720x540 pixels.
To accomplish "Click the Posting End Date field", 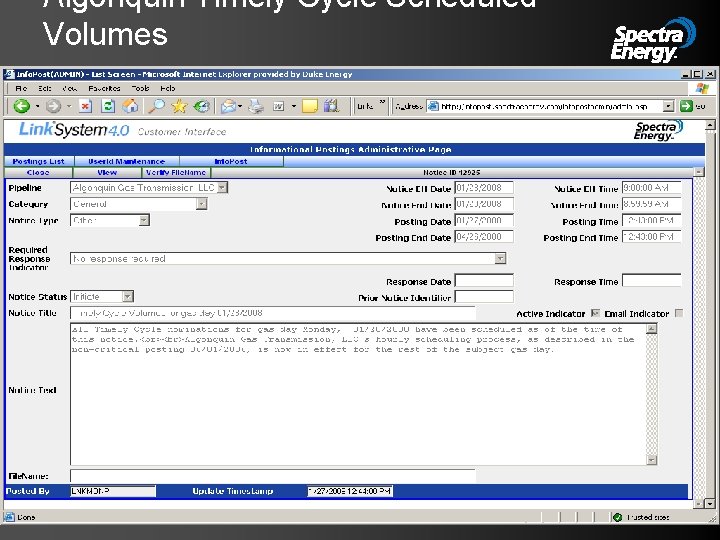I will (x=484, y=237).
